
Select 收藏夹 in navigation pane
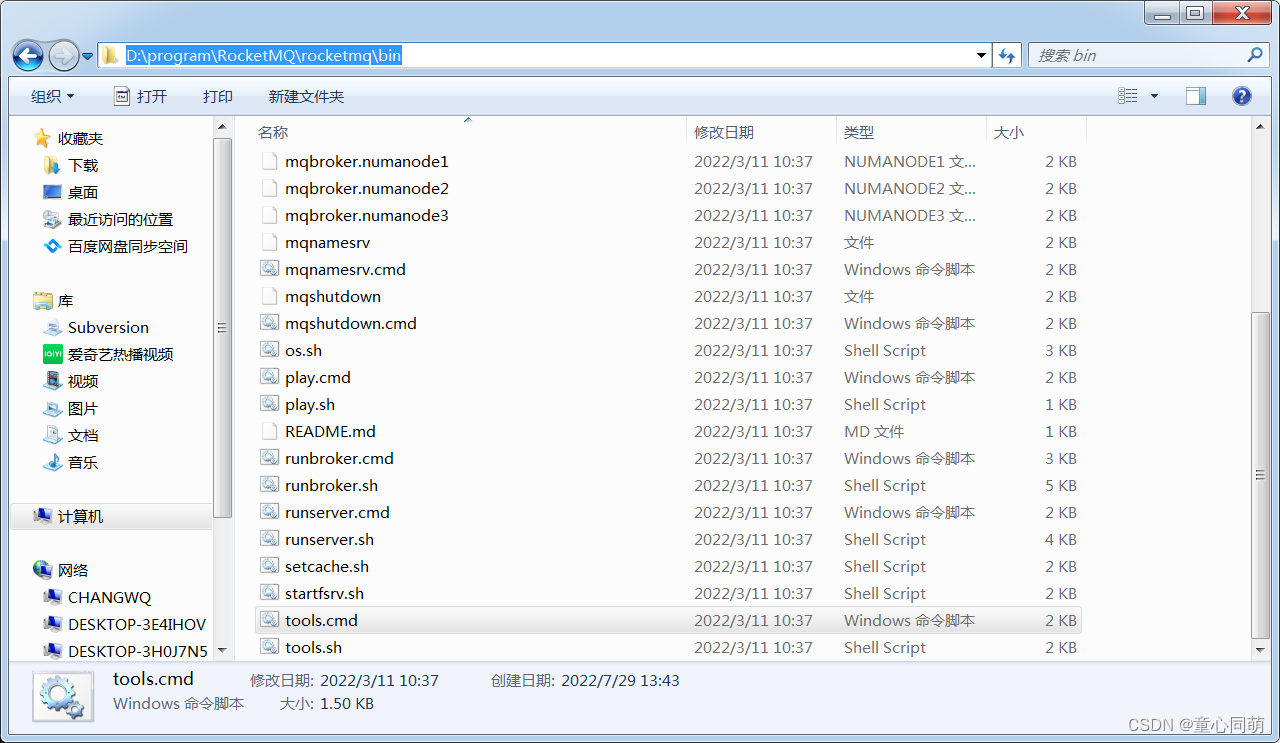(80, 138)
